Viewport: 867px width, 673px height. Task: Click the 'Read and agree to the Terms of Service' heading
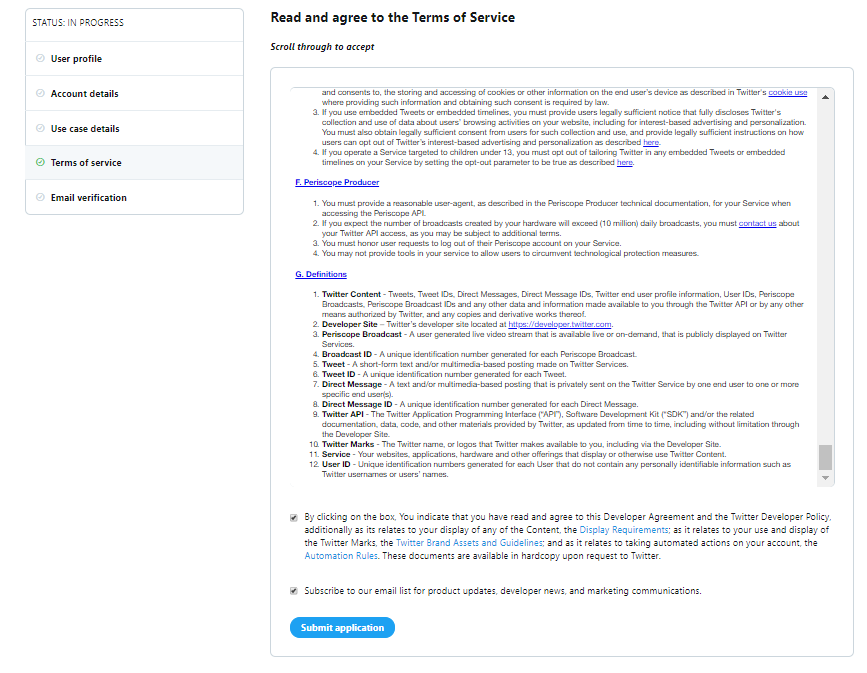[393, 18]
